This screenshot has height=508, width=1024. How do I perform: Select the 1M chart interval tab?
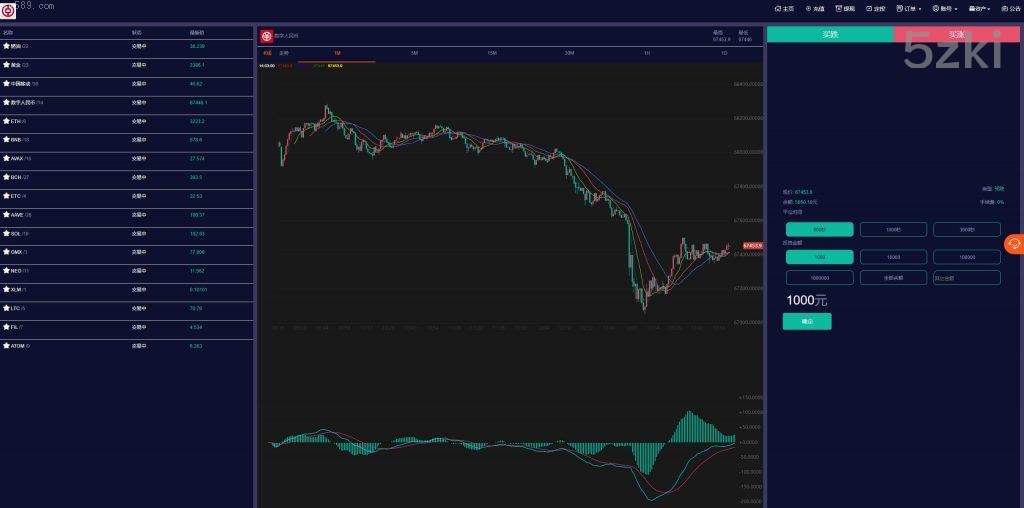click(337, 53)
